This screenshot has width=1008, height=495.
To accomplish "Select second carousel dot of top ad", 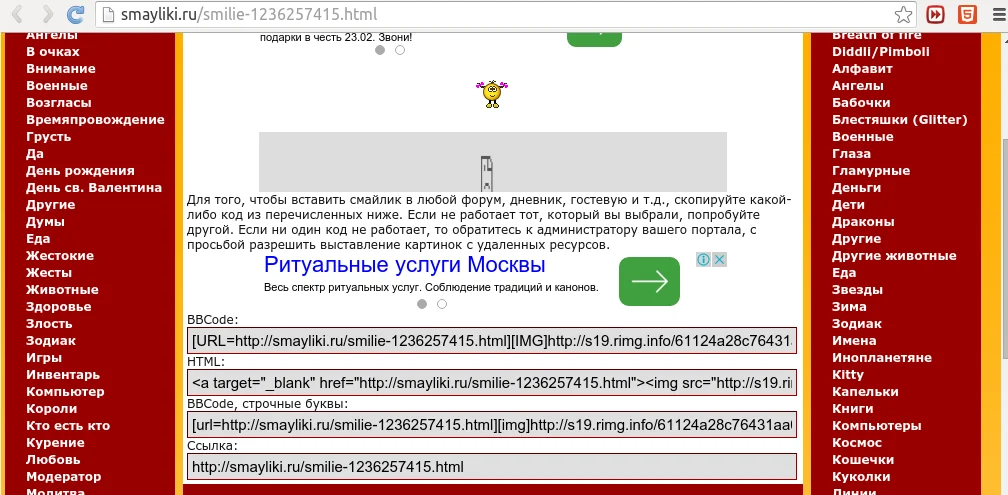I will 400,50.
